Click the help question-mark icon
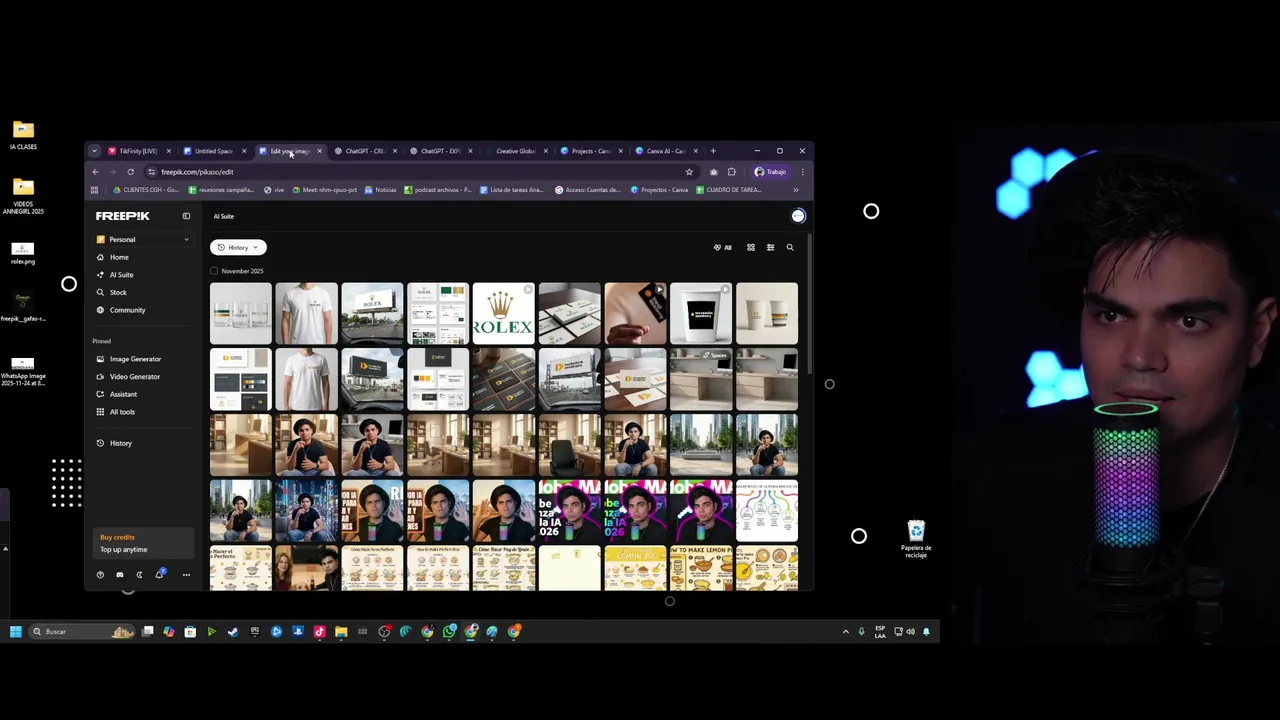 click(100, 575)
